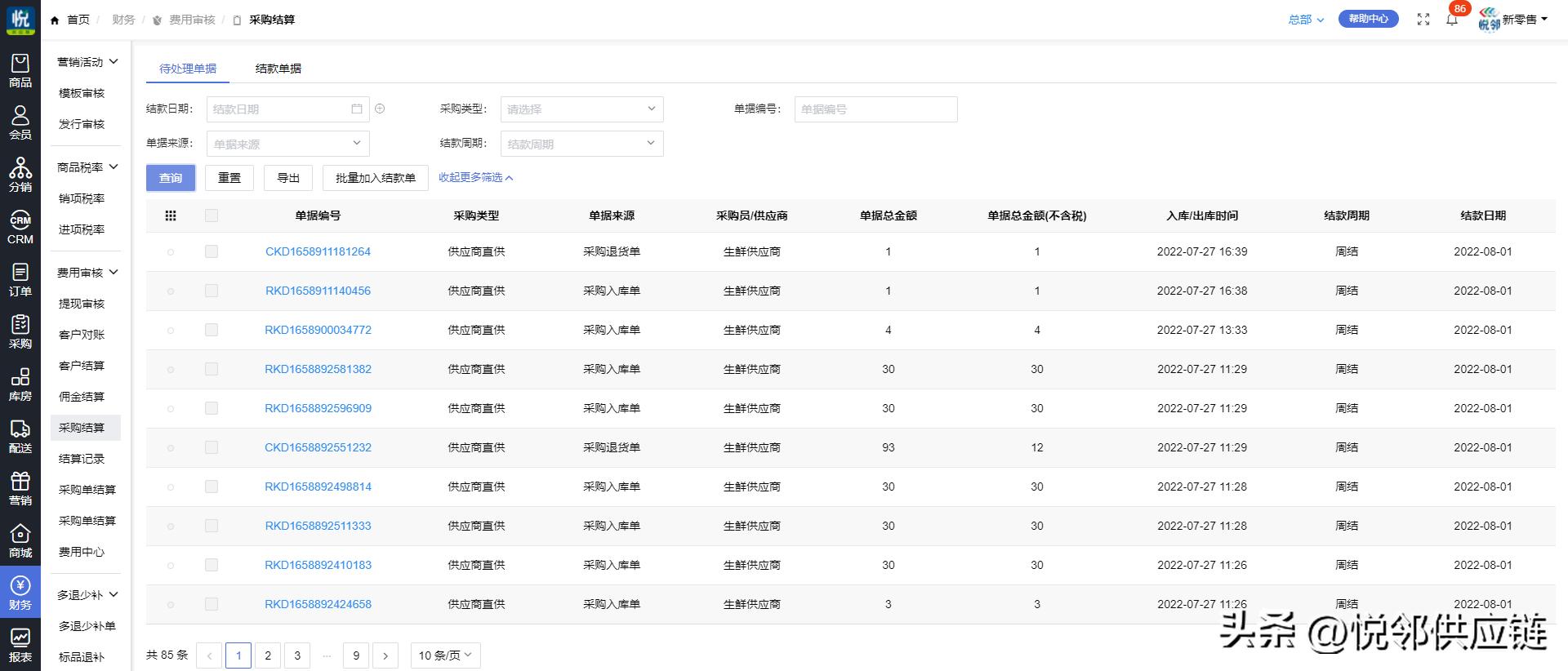The image size is (1568, 671).
Task: Go to the CRM sidebar icon
Action: [20, 227]
